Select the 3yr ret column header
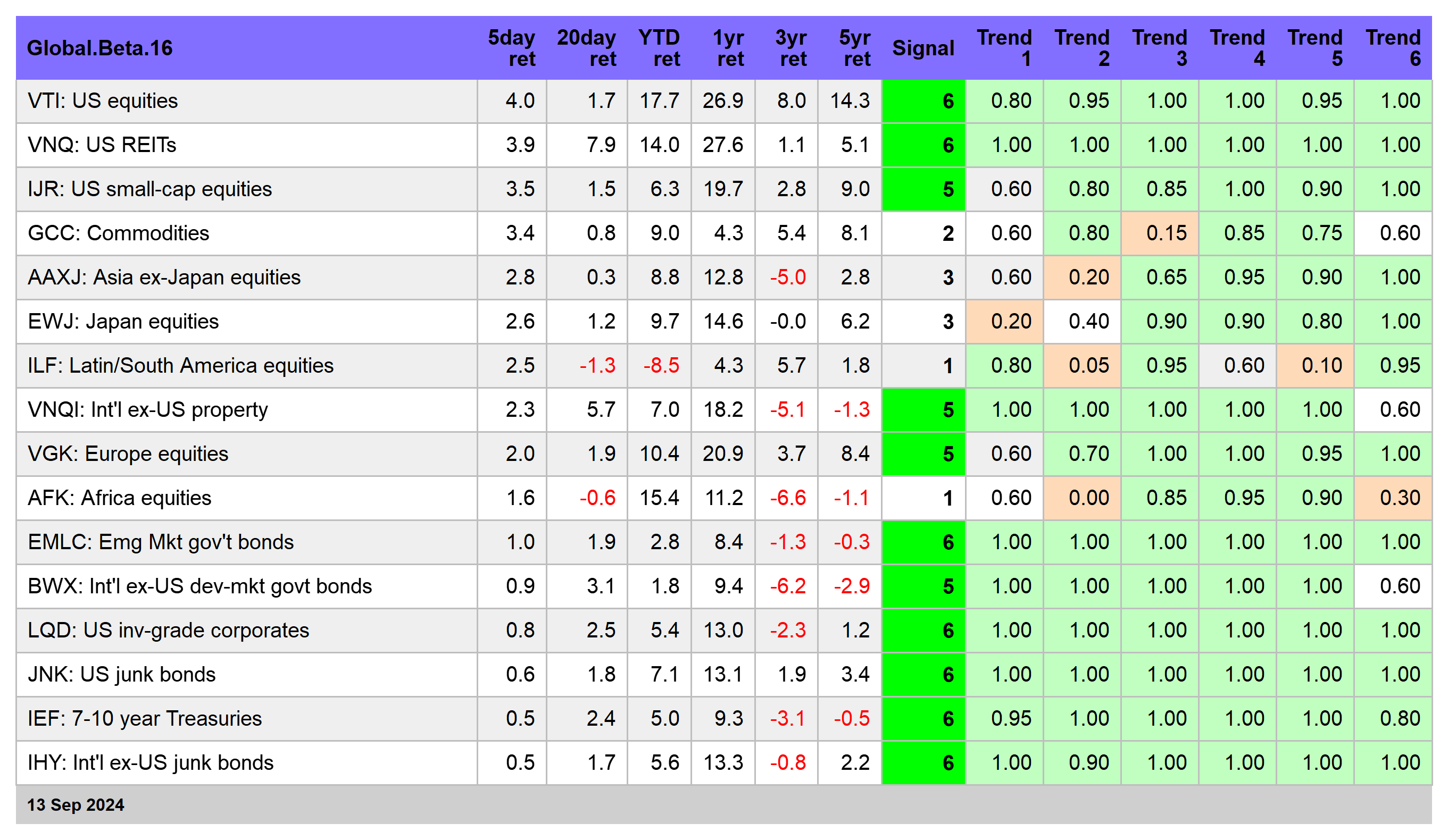 point(791,48)
